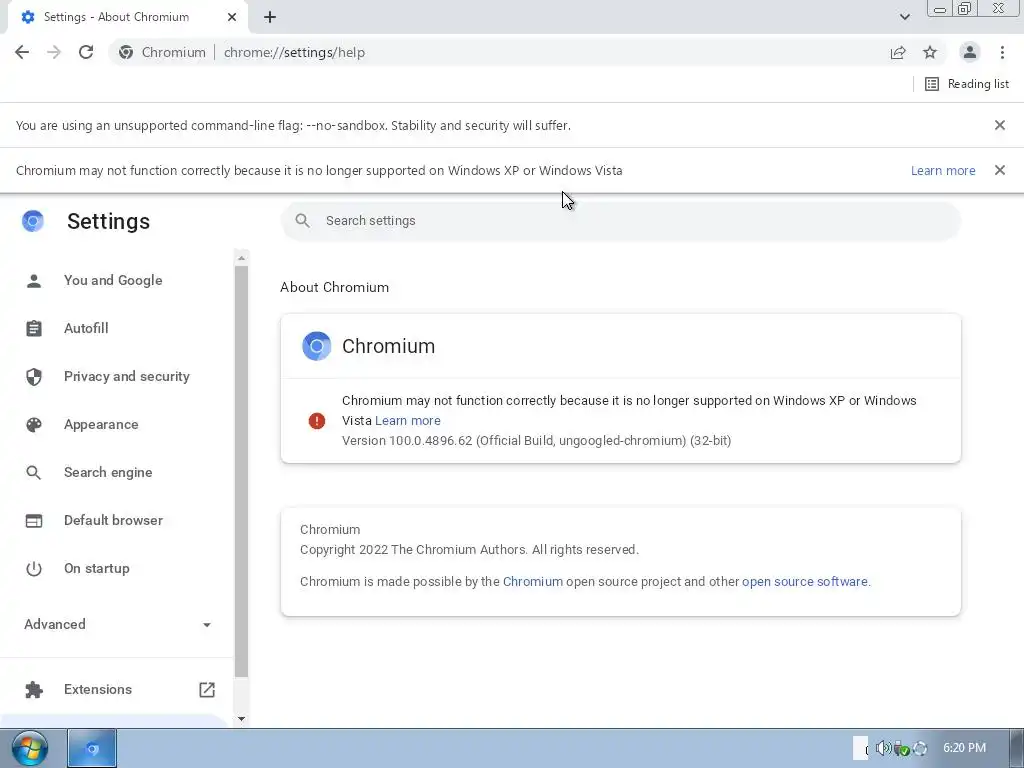The height and width of the screenshot is (768, 1024).
Task: Open the Chromium open source project link
Action: pos(532,581)
